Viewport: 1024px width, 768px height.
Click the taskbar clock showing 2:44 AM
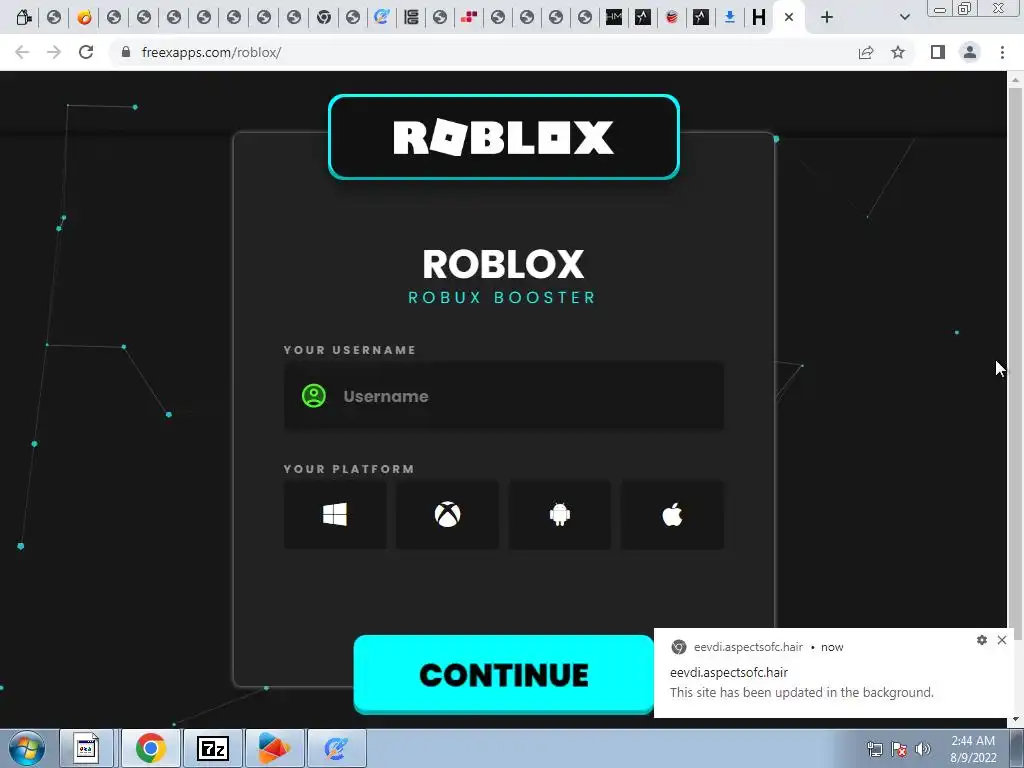click(973, 749)
